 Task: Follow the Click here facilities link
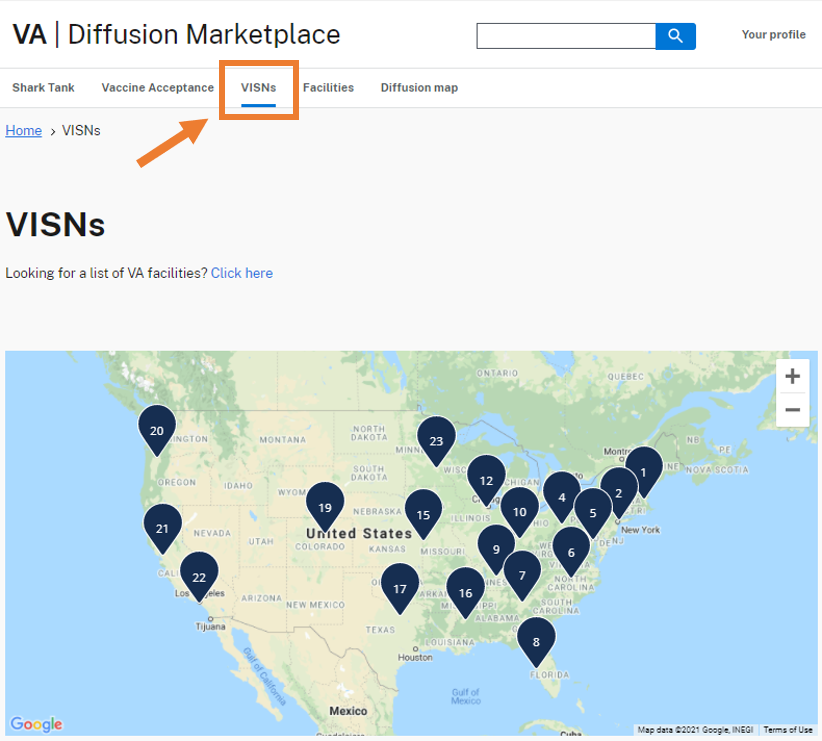click(x=242, y=273)
